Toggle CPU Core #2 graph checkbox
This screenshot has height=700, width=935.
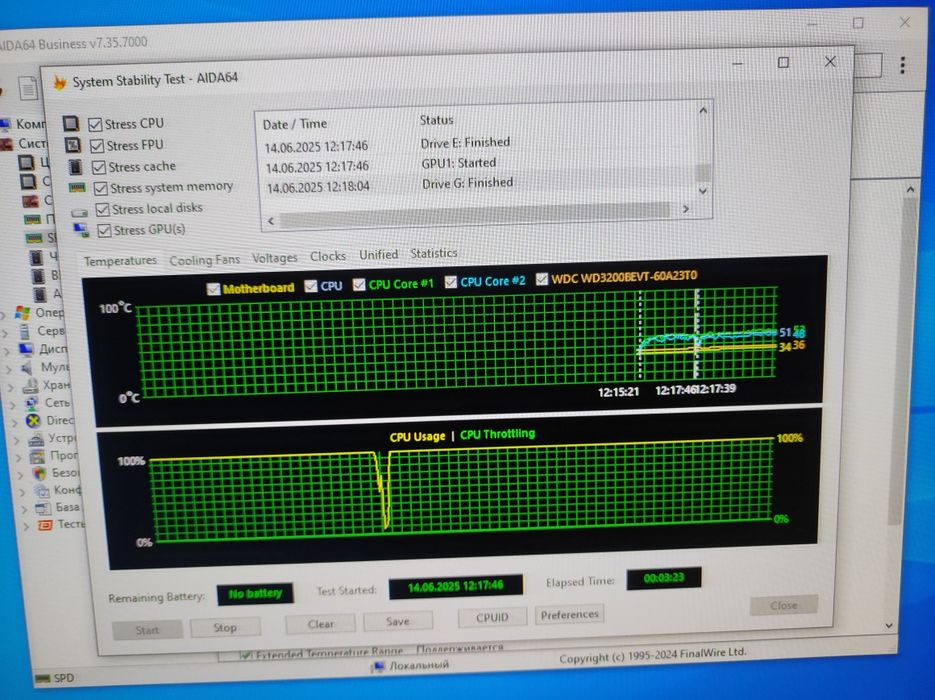451,281
